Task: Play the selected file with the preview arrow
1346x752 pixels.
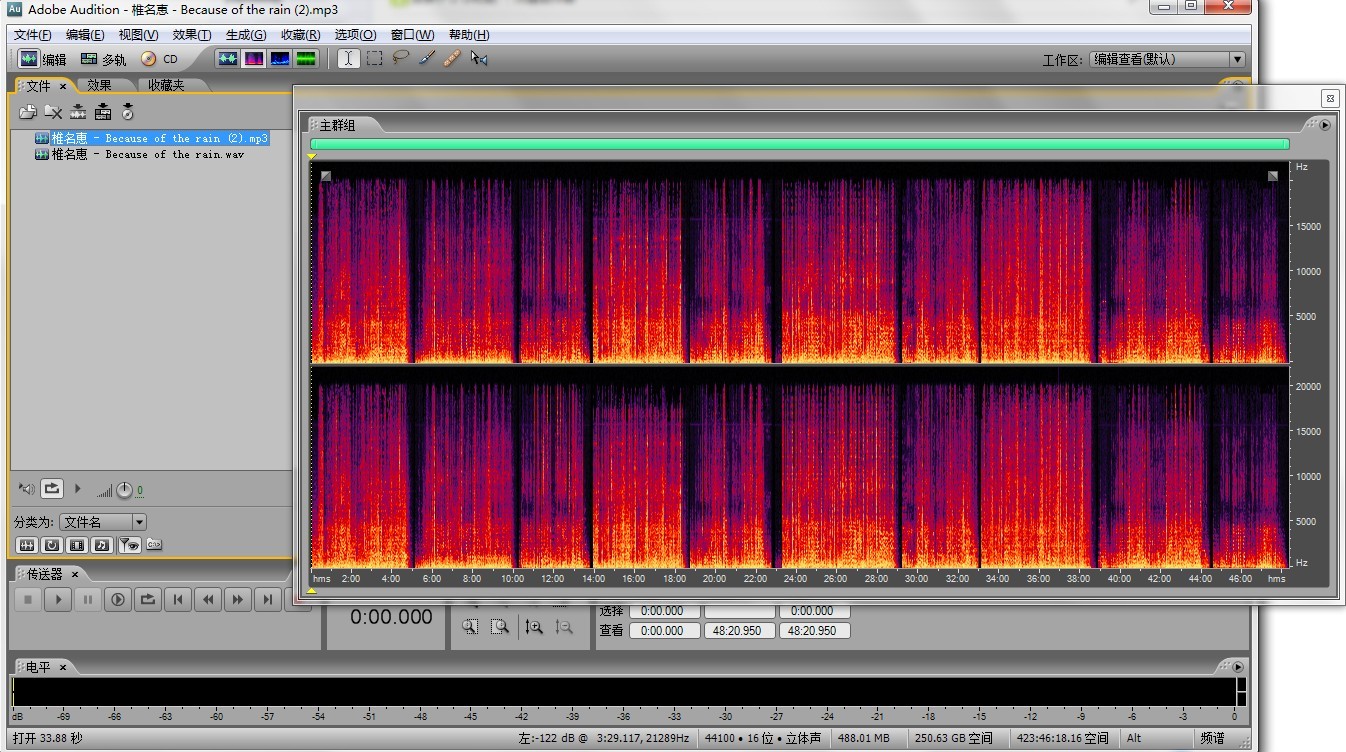Action: click(78, 489)
